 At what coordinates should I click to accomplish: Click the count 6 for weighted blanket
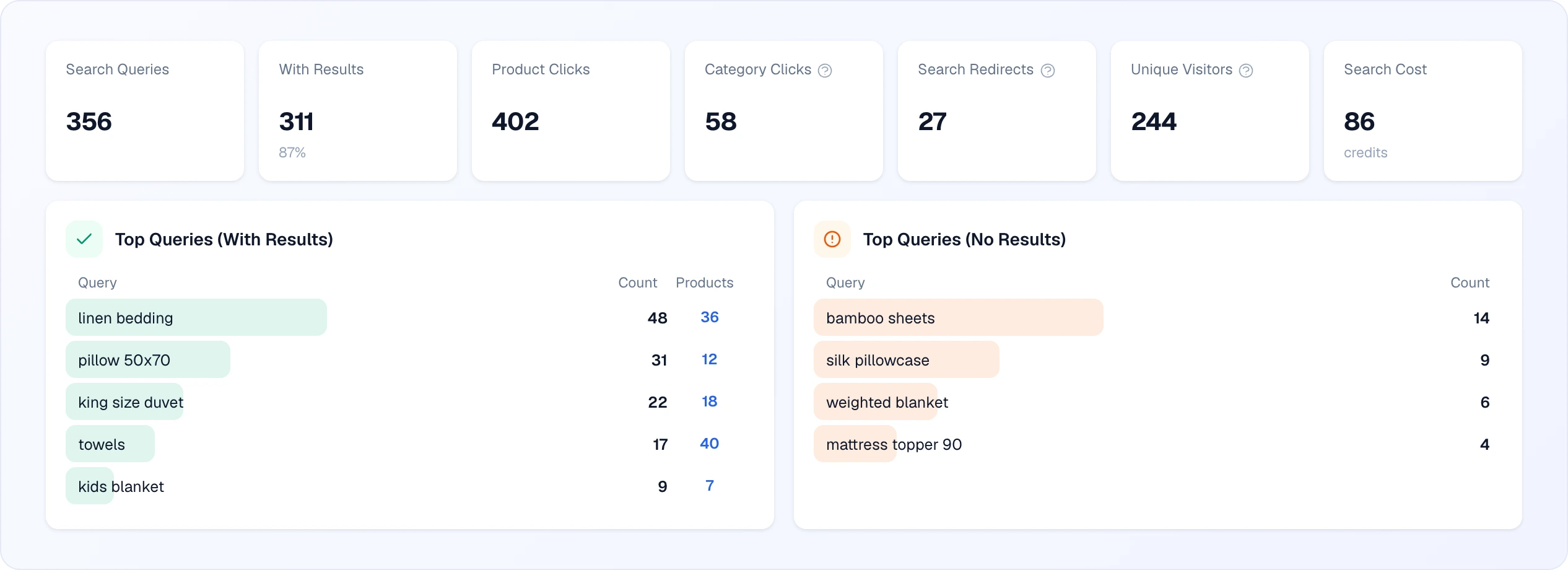click(1485, 402)
